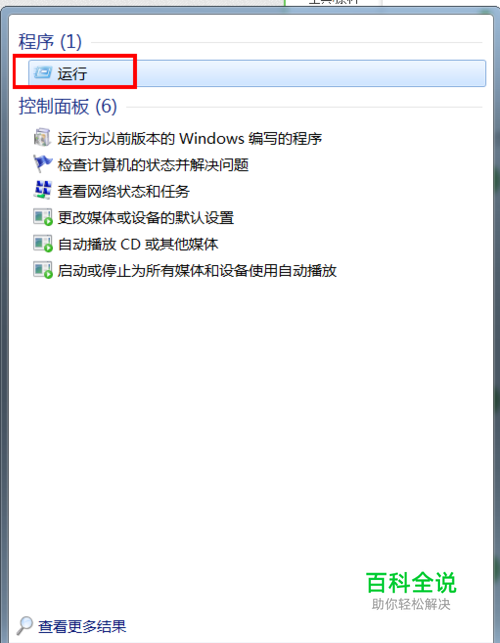The height and width of the screenshot is (643, 500).
Task: Open 运行为以前版本的 Windows 编写的程序 entry
Action: 189,139
